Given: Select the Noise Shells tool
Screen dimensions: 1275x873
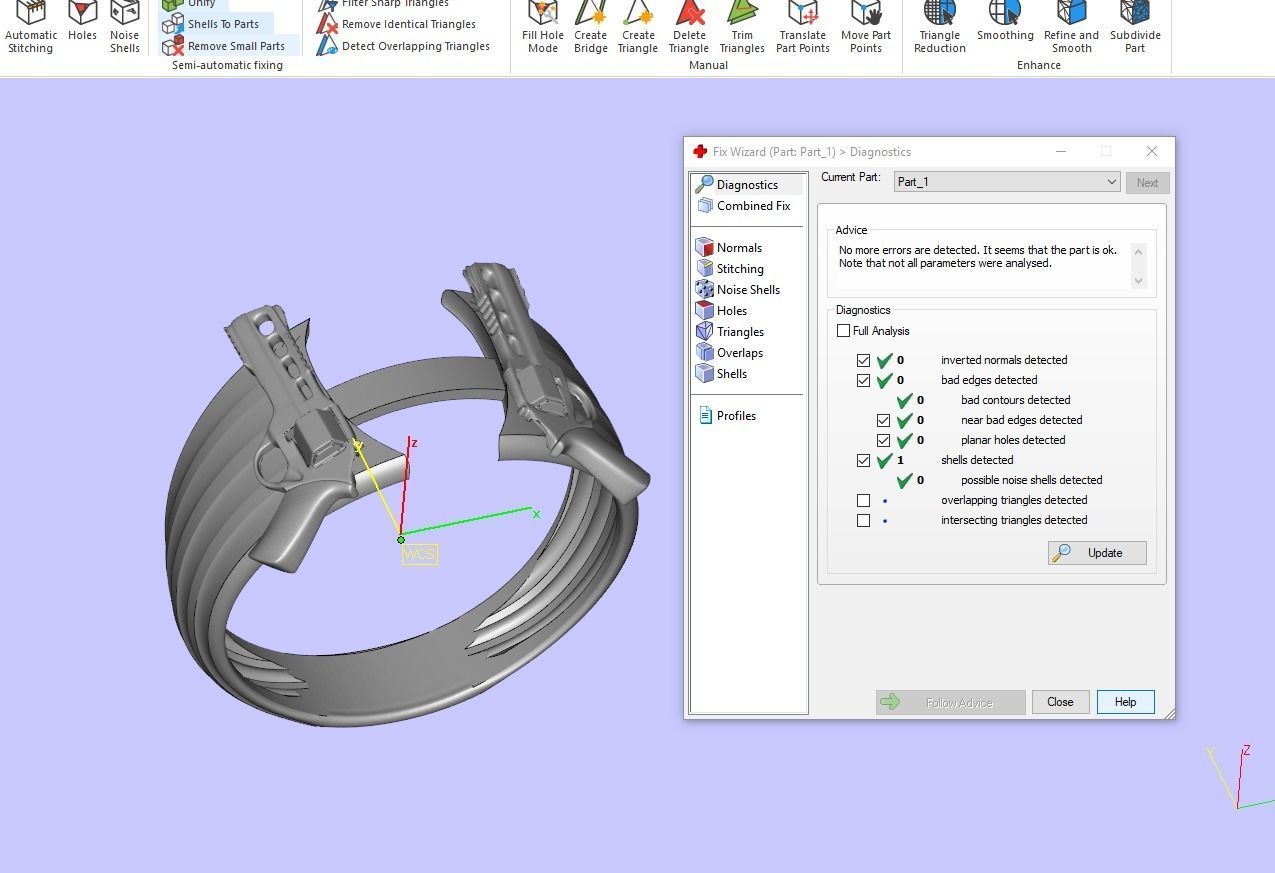Looking at the screenshot, I should click(124, 27).
